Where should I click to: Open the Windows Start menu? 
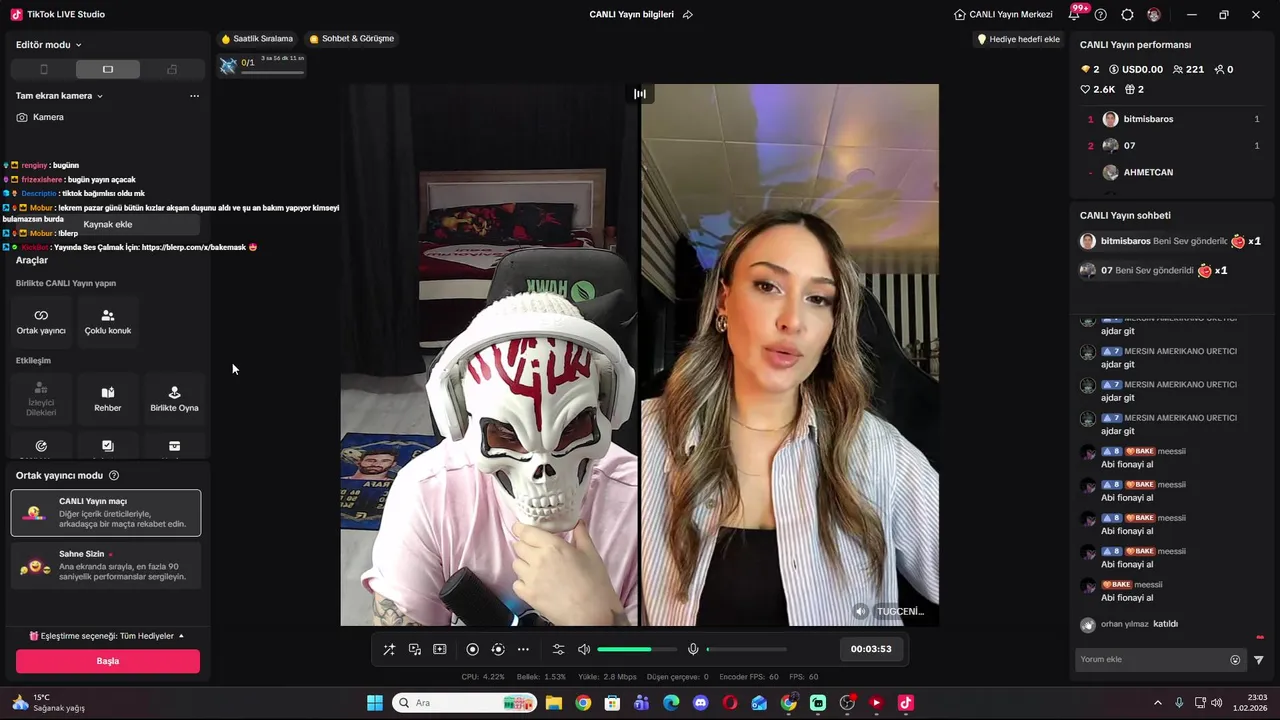375,703
